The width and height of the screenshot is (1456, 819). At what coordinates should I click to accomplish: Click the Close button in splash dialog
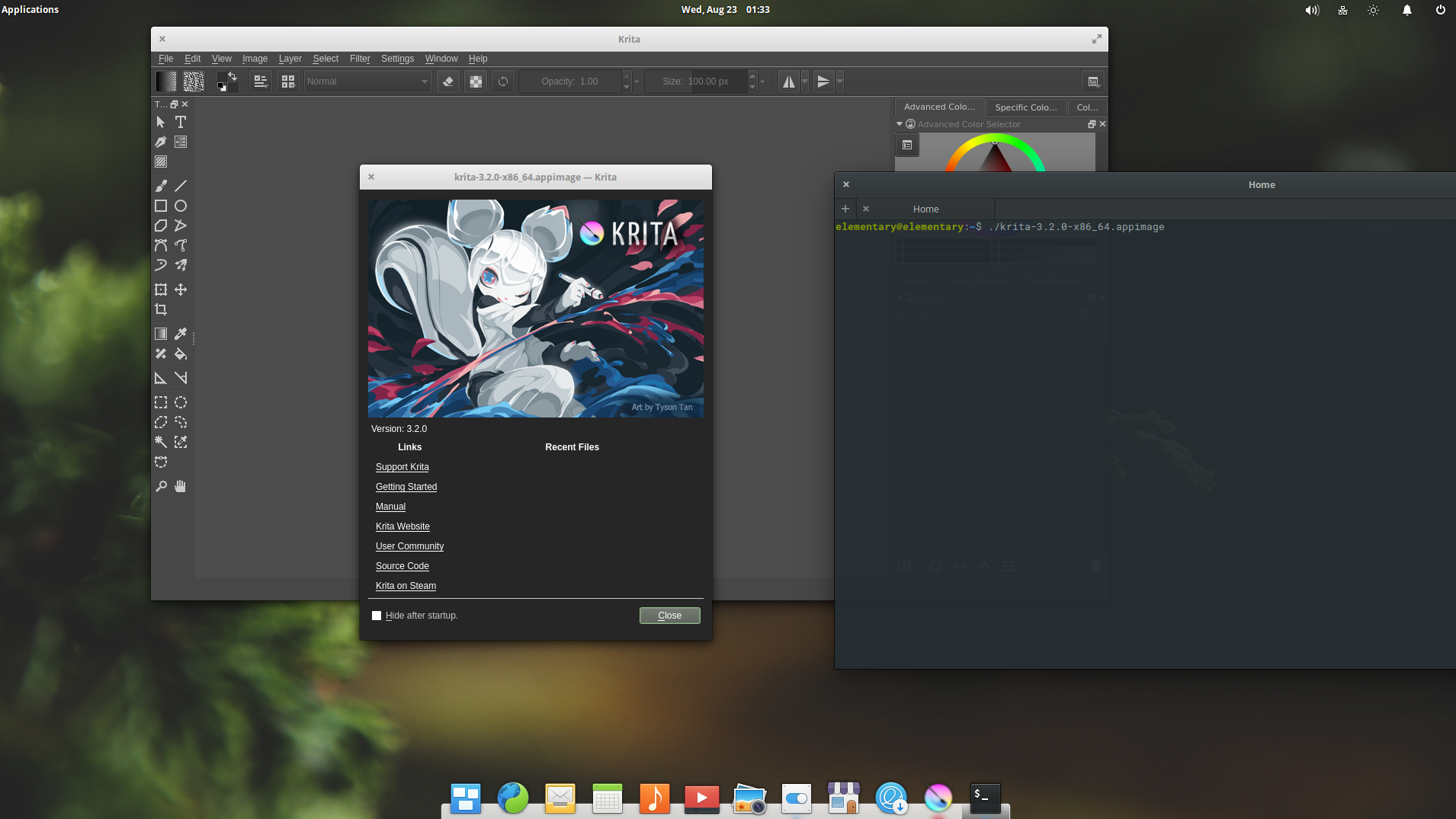(x=670, y=616)
